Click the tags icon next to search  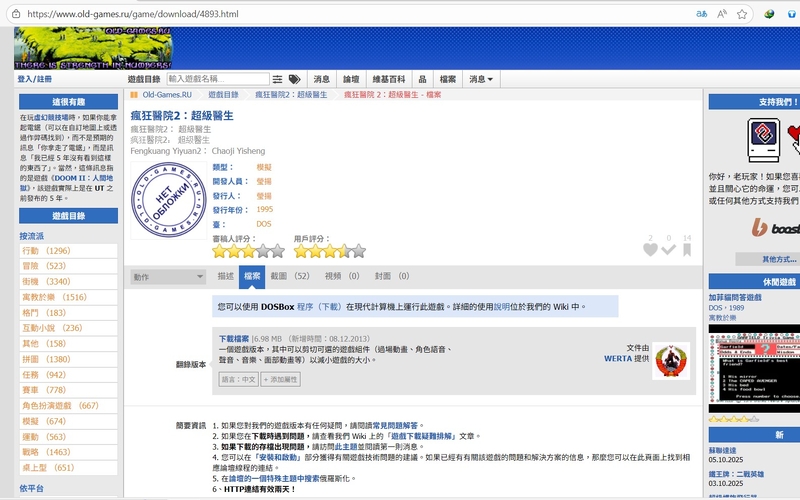click(294, 79)
